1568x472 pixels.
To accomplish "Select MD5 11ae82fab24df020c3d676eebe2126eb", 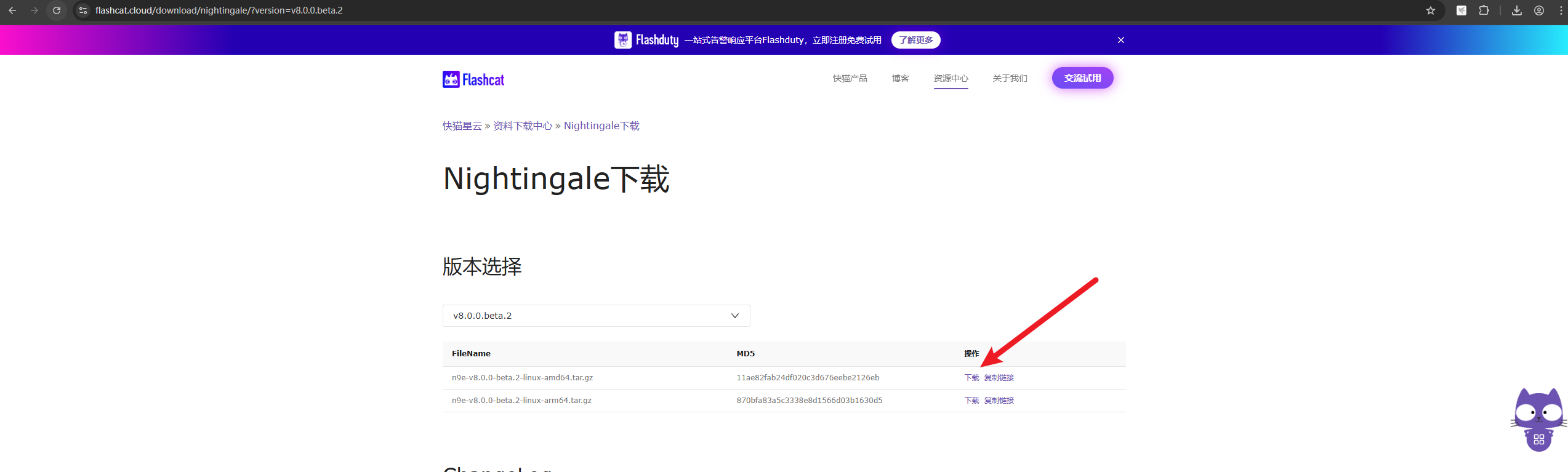I will [x=808, y=378].
